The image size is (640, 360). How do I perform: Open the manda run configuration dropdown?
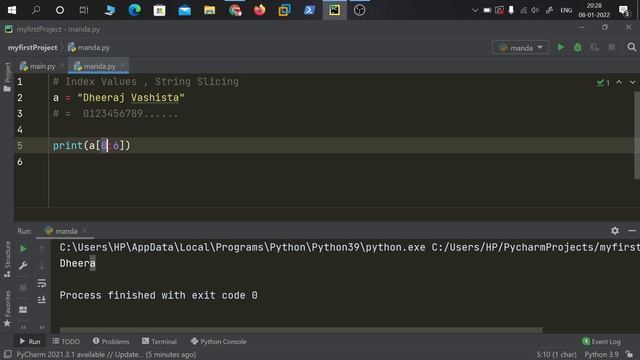(x=520, y=48)
